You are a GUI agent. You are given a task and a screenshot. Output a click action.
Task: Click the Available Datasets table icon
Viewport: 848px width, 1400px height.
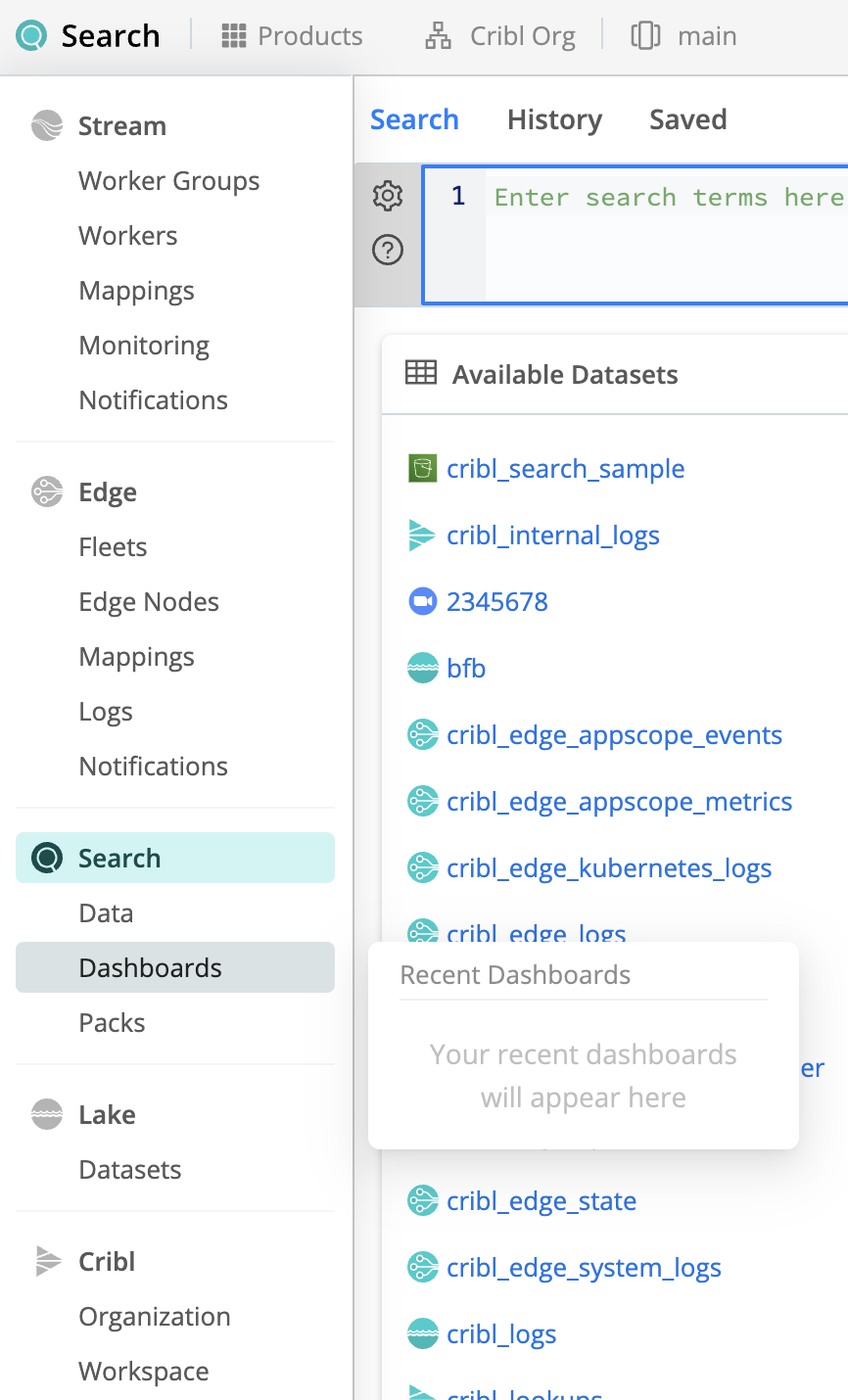[421, 373]
